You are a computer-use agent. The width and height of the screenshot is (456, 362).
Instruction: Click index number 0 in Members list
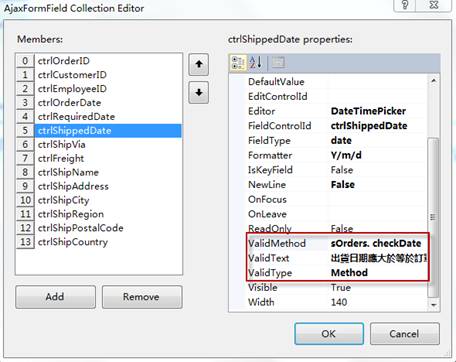pyautogui.click(x=25, y=61)
